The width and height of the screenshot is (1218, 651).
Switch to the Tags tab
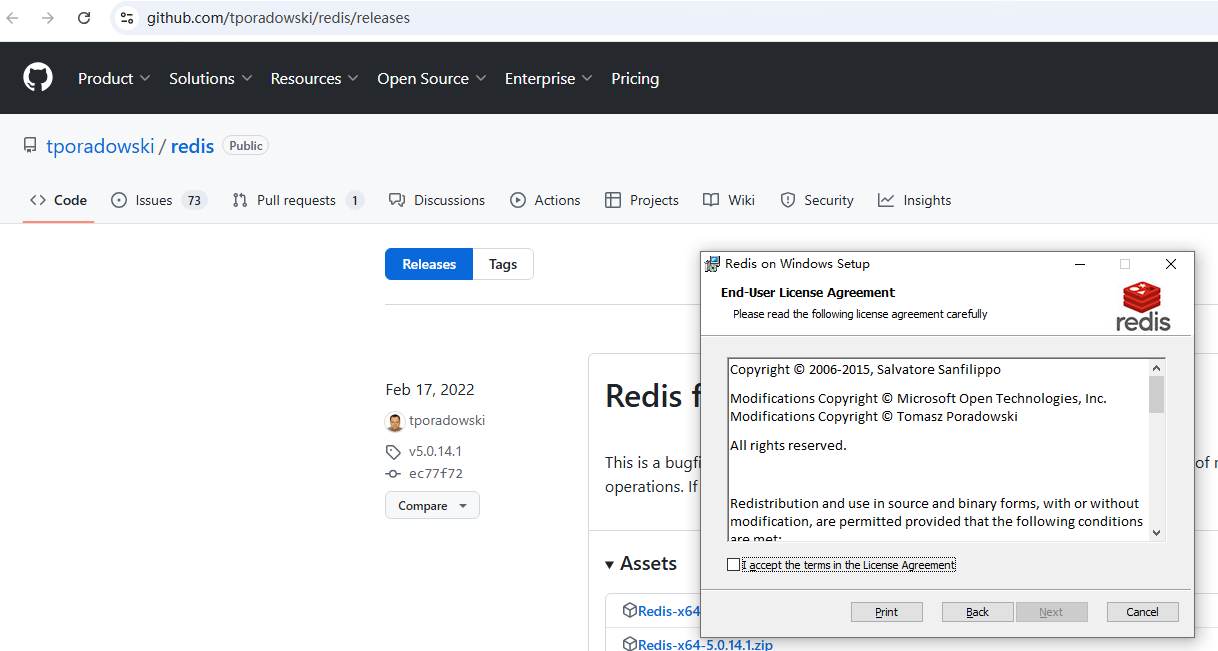(503, 264)
